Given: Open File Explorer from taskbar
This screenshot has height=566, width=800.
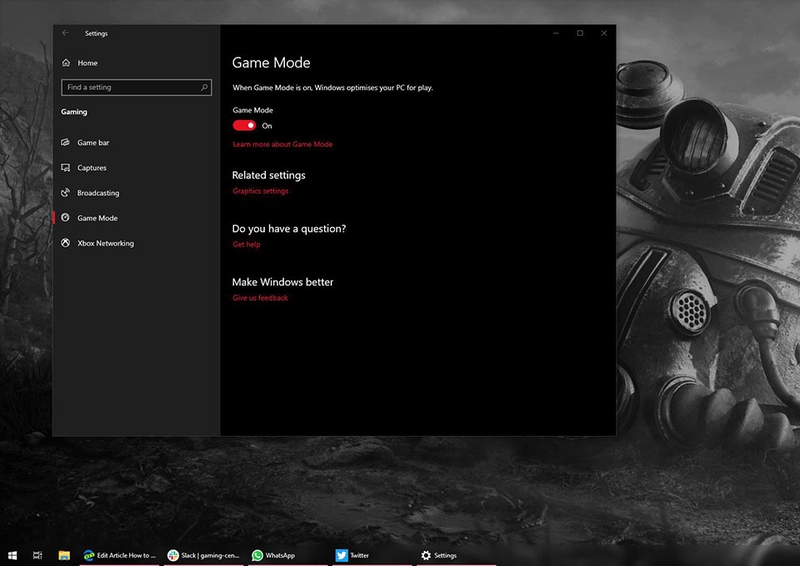Looking at the screenshot, I should [64, 555].
